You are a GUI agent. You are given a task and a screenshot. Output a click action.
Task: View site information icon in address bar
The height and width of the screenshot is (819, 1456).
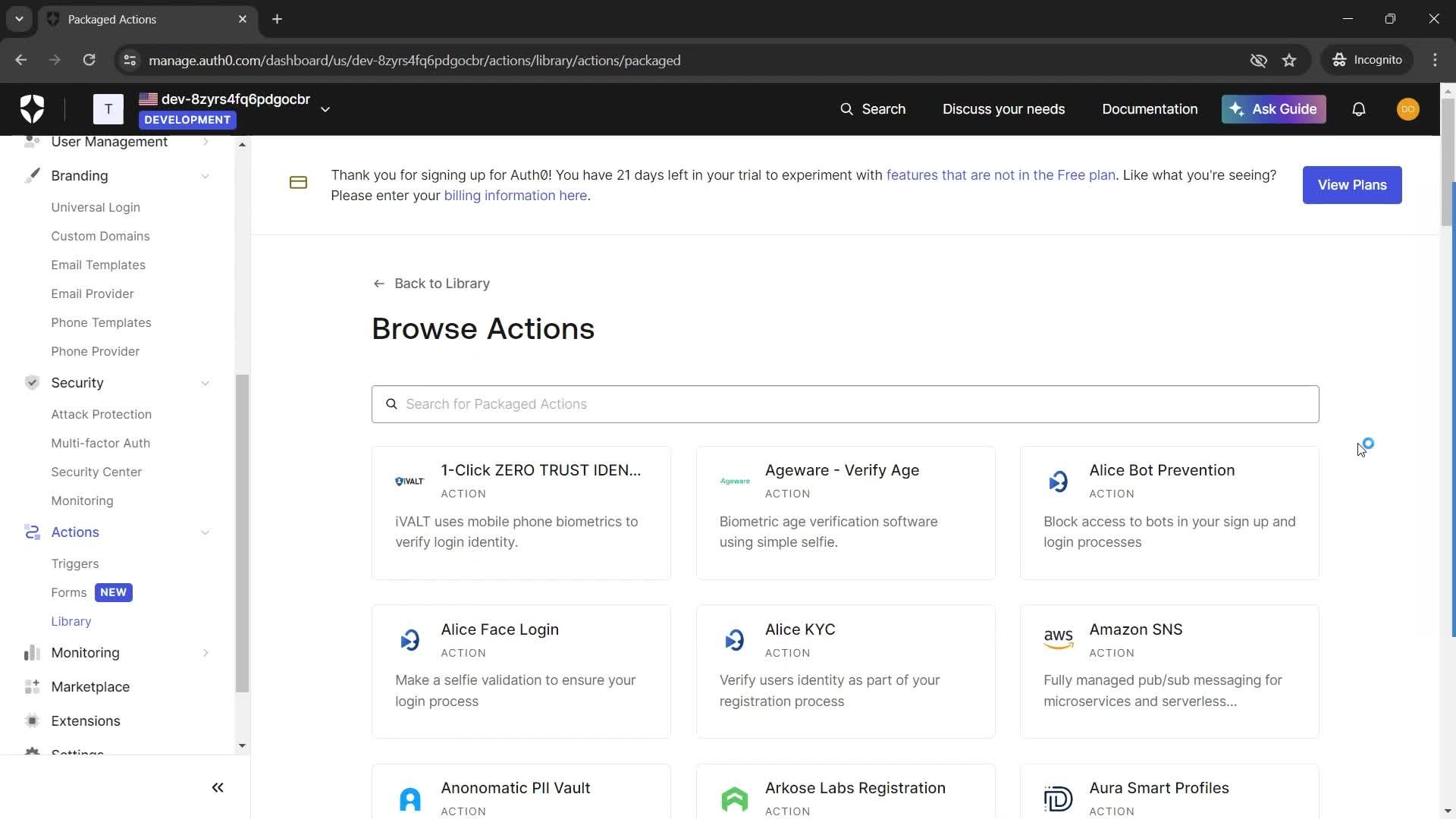(x=130, y=60)
